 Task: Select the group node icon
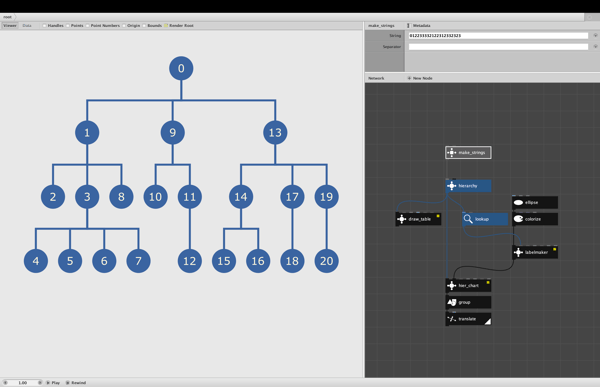[452, 302]
